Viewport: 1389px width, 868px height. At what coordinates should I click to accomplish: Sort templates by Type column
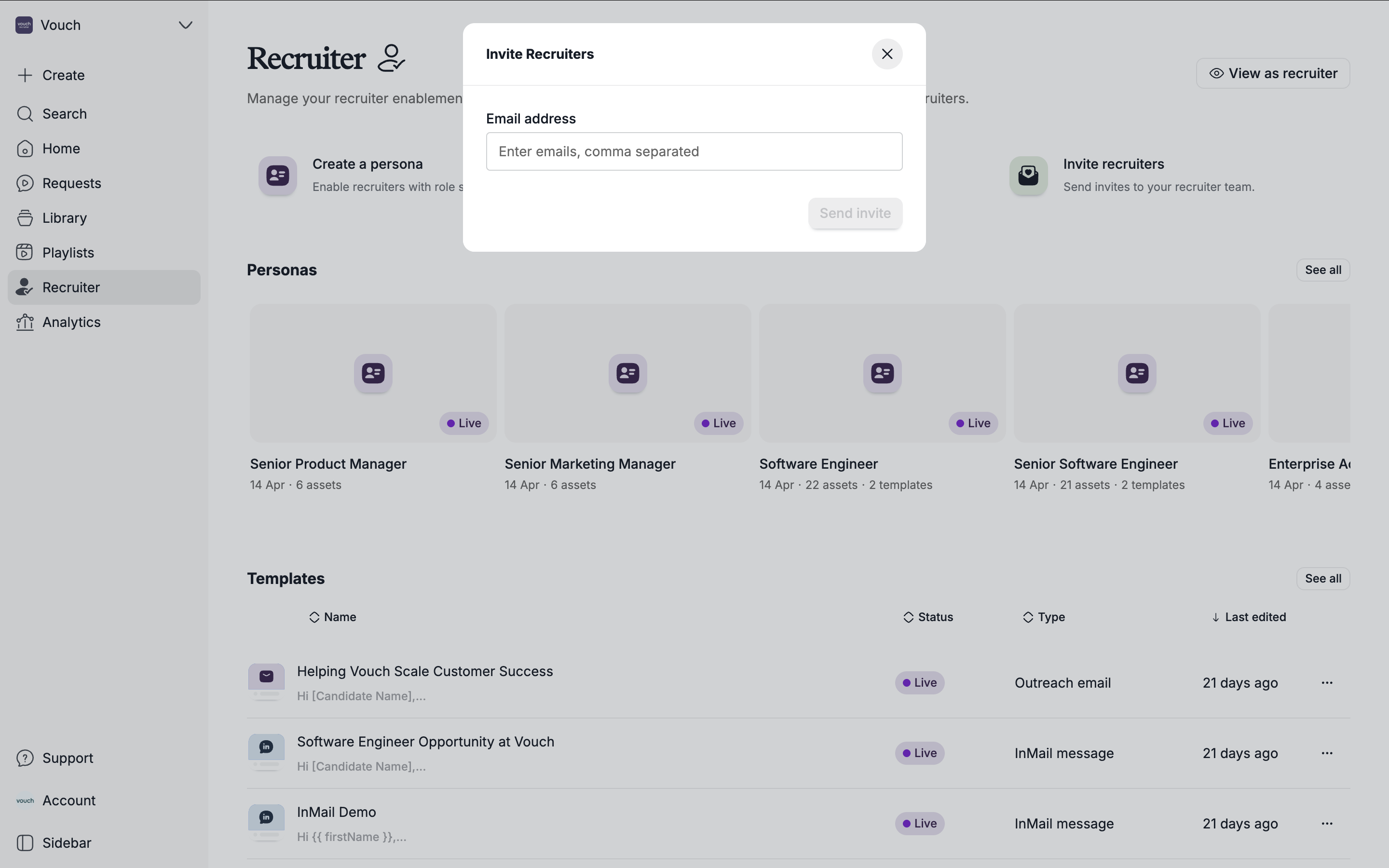click(1044, 617)
